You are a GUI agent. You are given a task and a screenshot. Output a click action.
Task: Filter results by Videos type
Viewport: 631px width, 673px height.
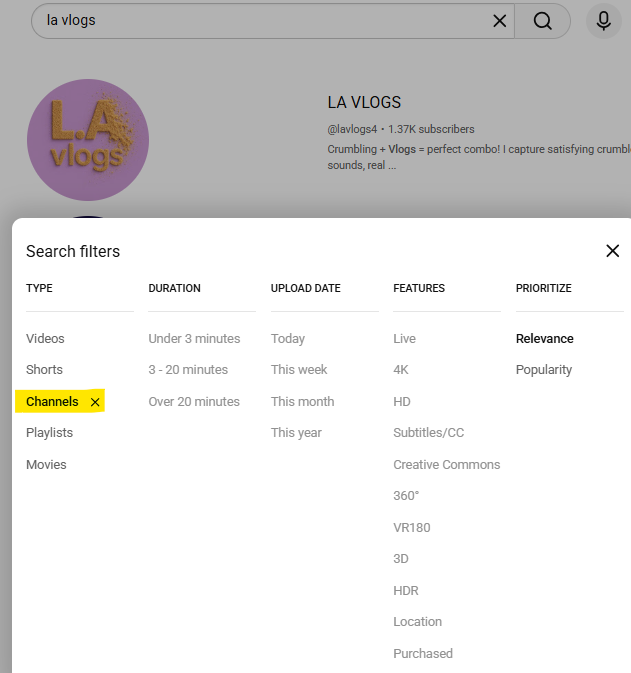pos(45,339)
